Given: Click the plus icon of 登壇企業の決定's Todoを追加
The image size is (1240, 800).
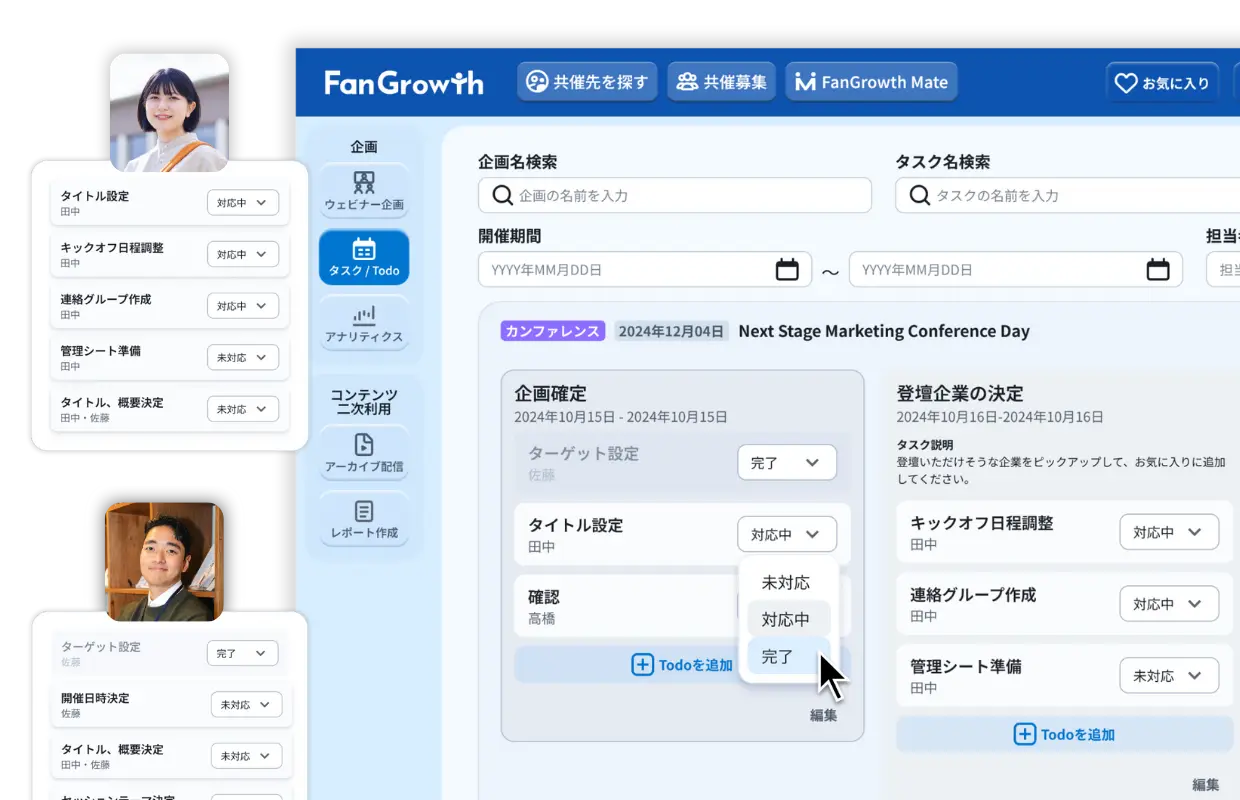Looking at the screenshot, I should point(1025,734).
